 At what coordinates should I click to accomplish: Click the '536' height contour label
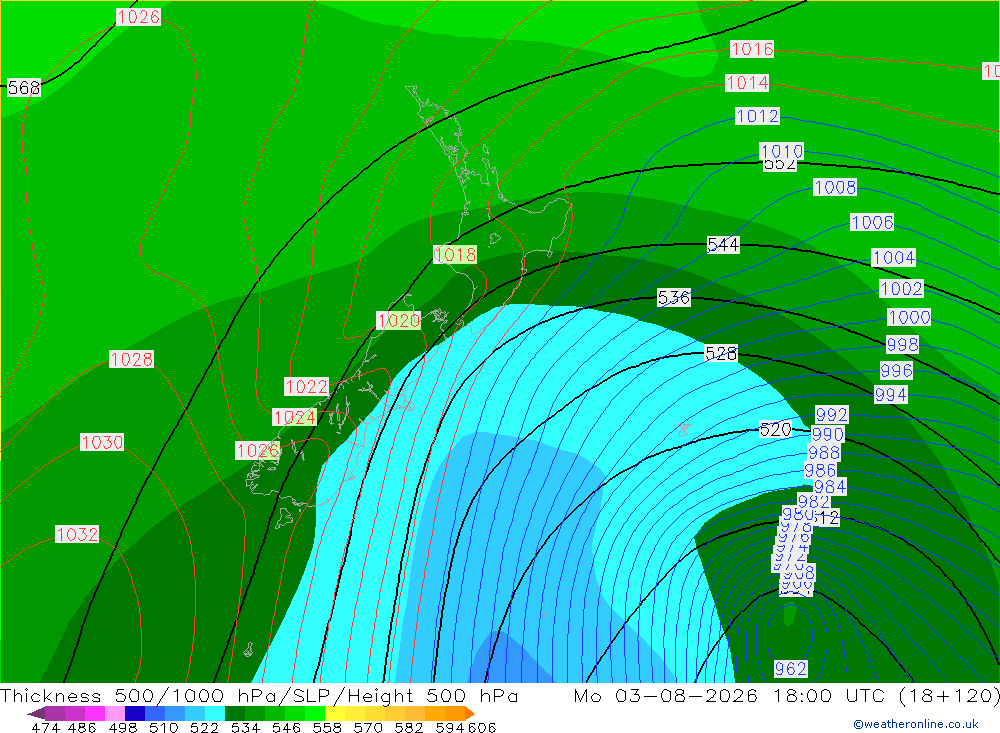674,297
